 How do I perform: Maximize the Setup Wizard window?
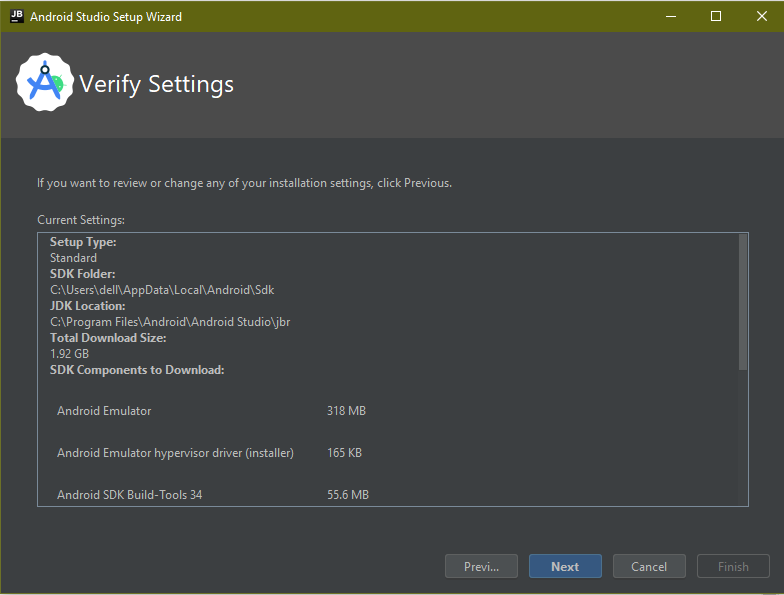pos(716,16)
